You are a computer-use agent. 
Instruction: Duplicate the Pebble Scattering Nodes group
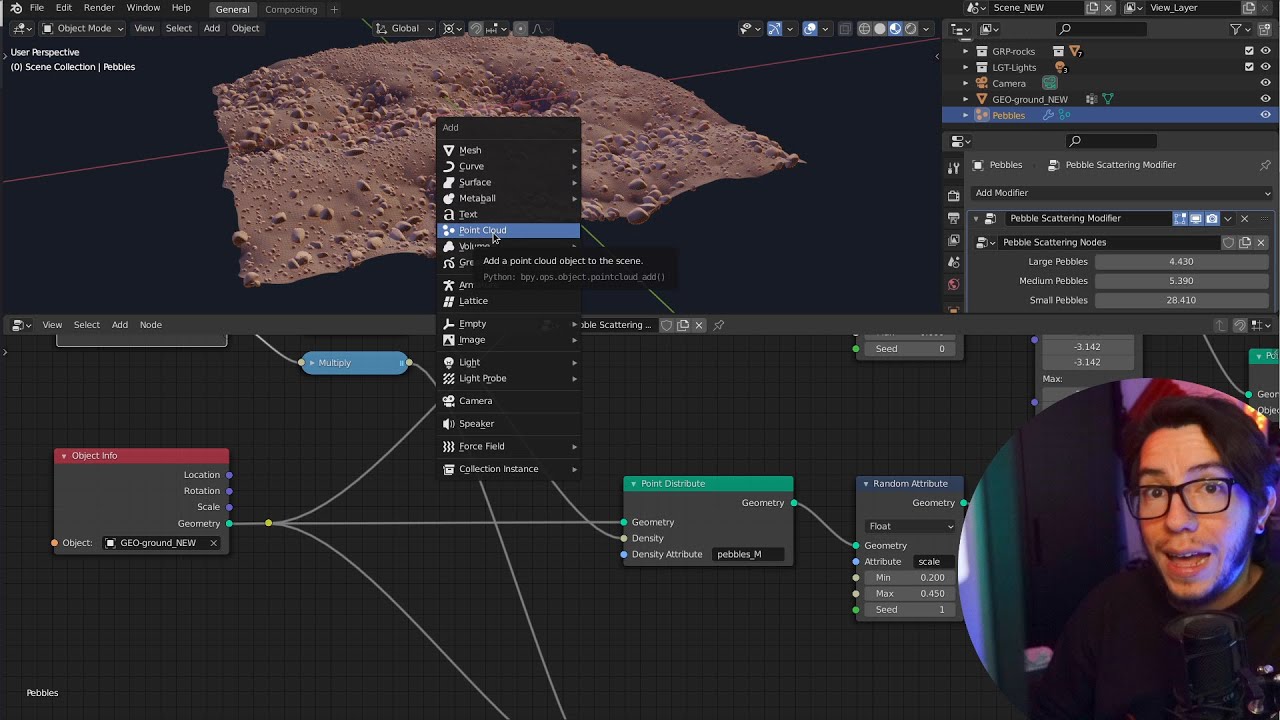[x=1245, y=242]
